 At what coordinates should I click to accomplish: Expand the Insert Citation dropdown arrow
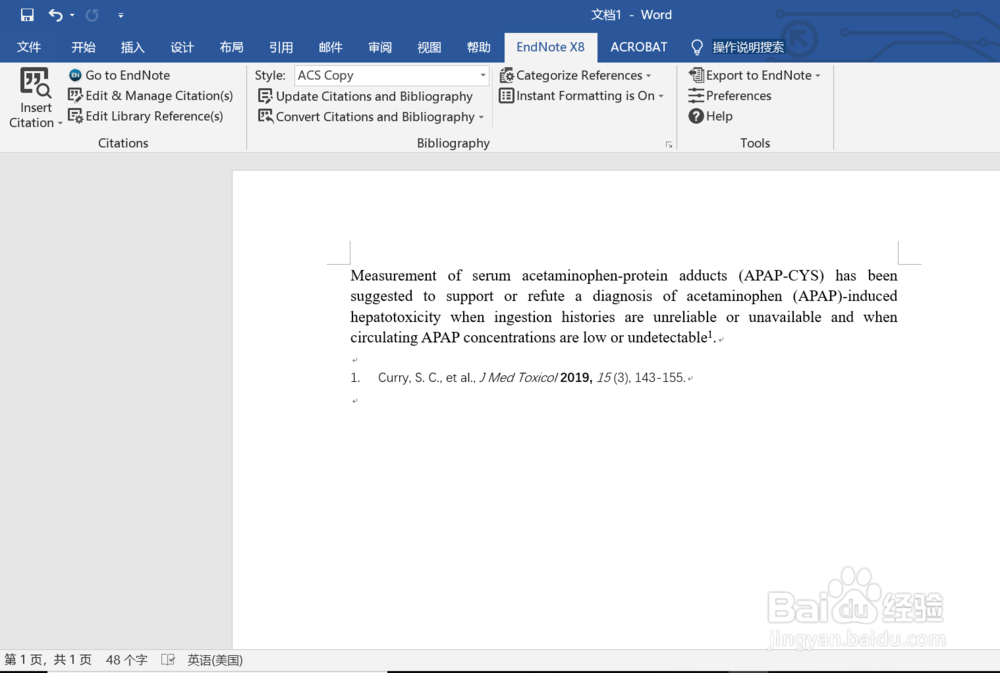[x=60, y=123]
